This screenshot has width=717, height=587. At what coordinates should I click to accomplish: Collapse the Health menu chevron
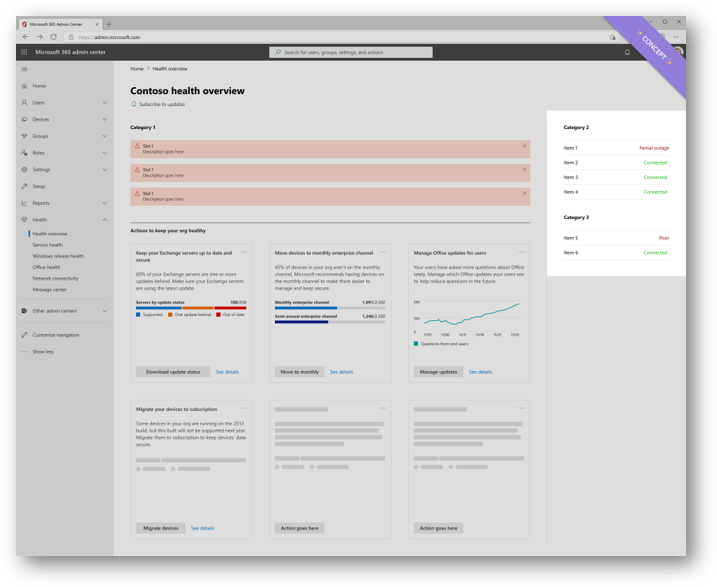tap(105, 219)
